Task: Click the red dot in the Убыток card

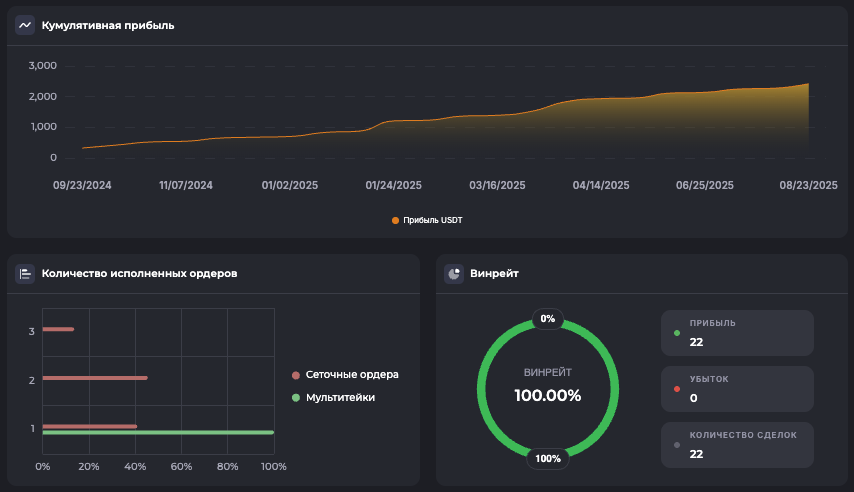Action: coord(677,389)
